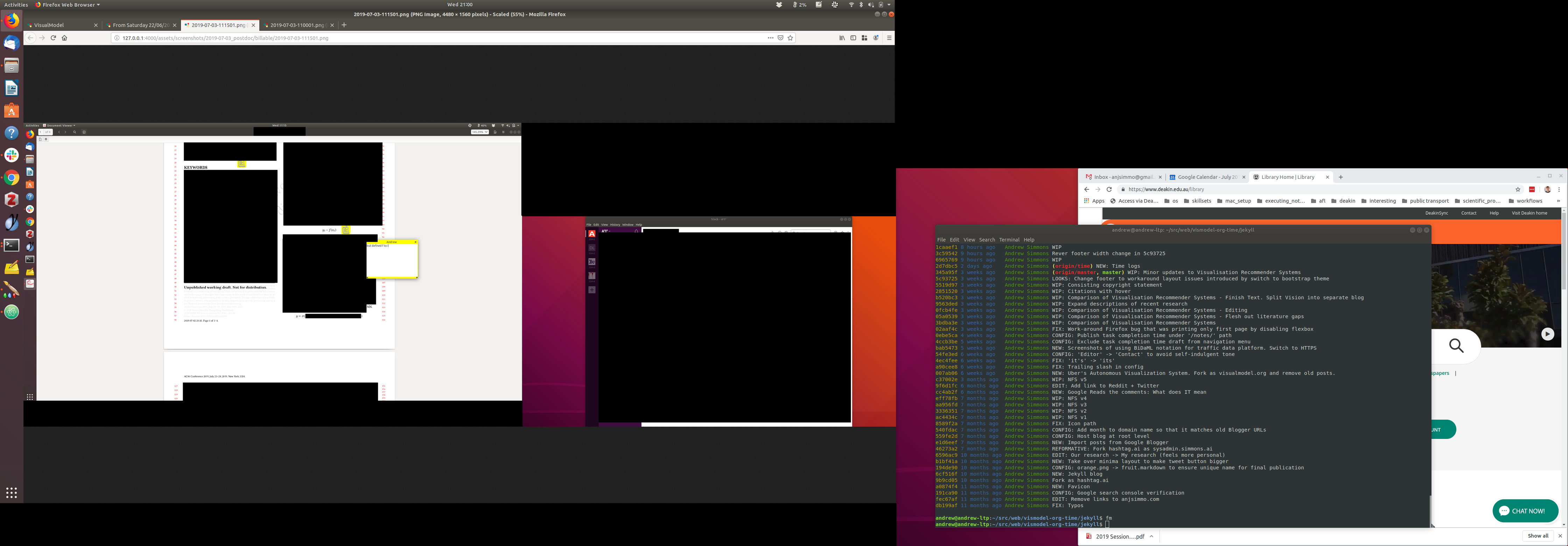Open Firefox hamburger menu
This screenshot has height=546, width=1568.
click(889, 38)
